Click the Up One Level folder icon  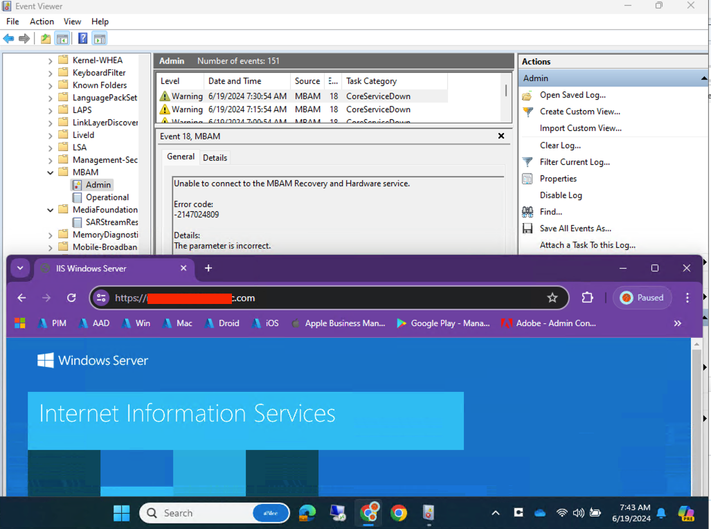point(46,39)
